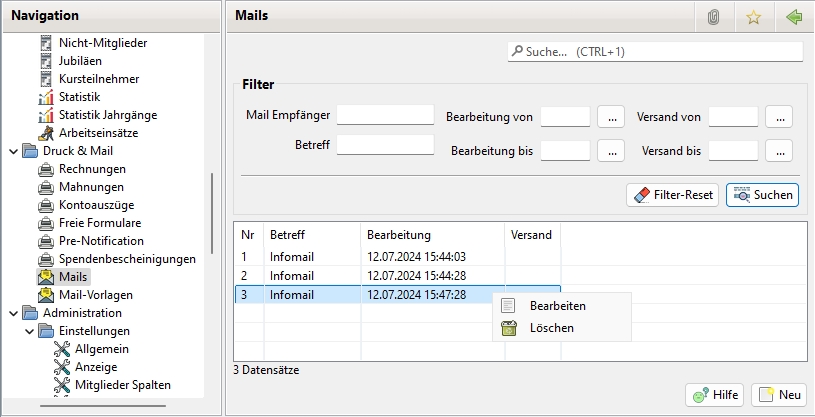
Task: Open date picker for Versand bis
Action: (x=779, y=151)
